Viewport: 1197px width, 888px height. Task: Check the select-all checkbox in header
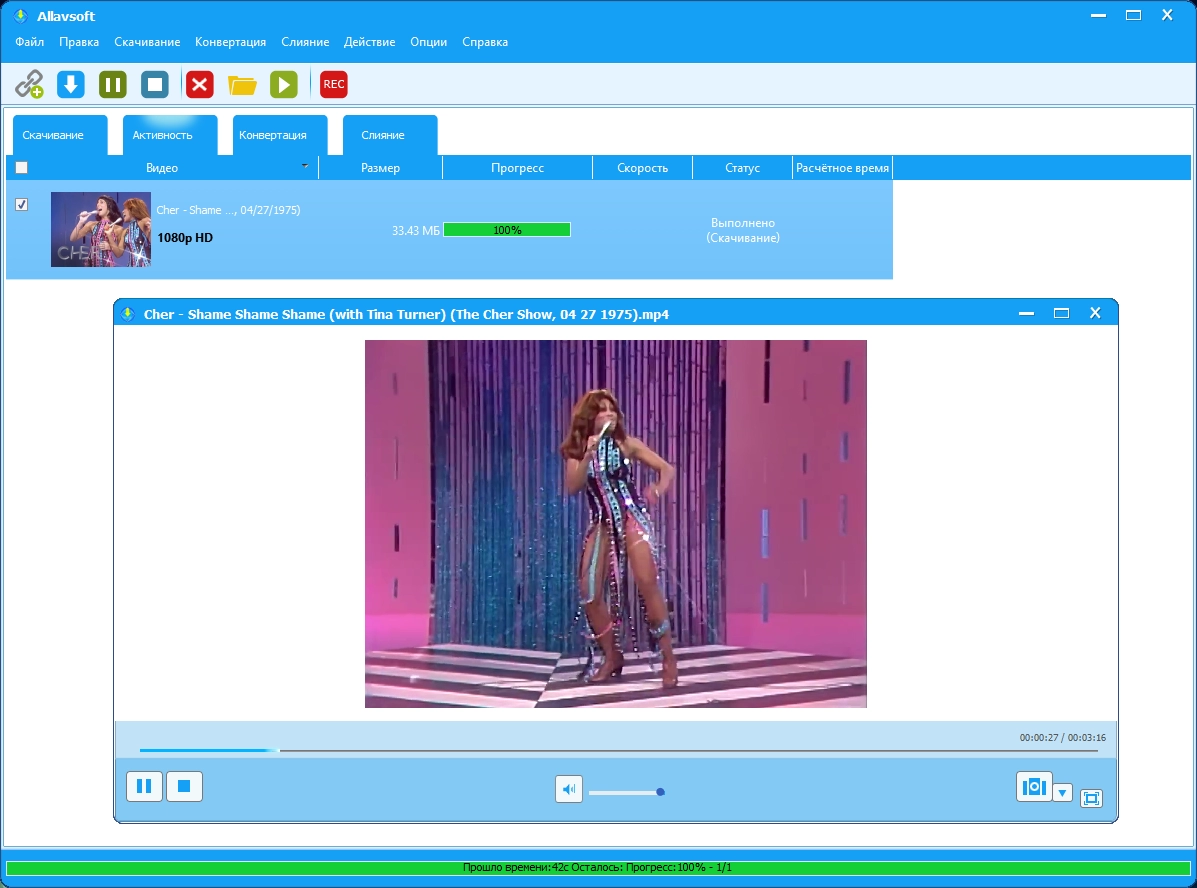[21, 167]
